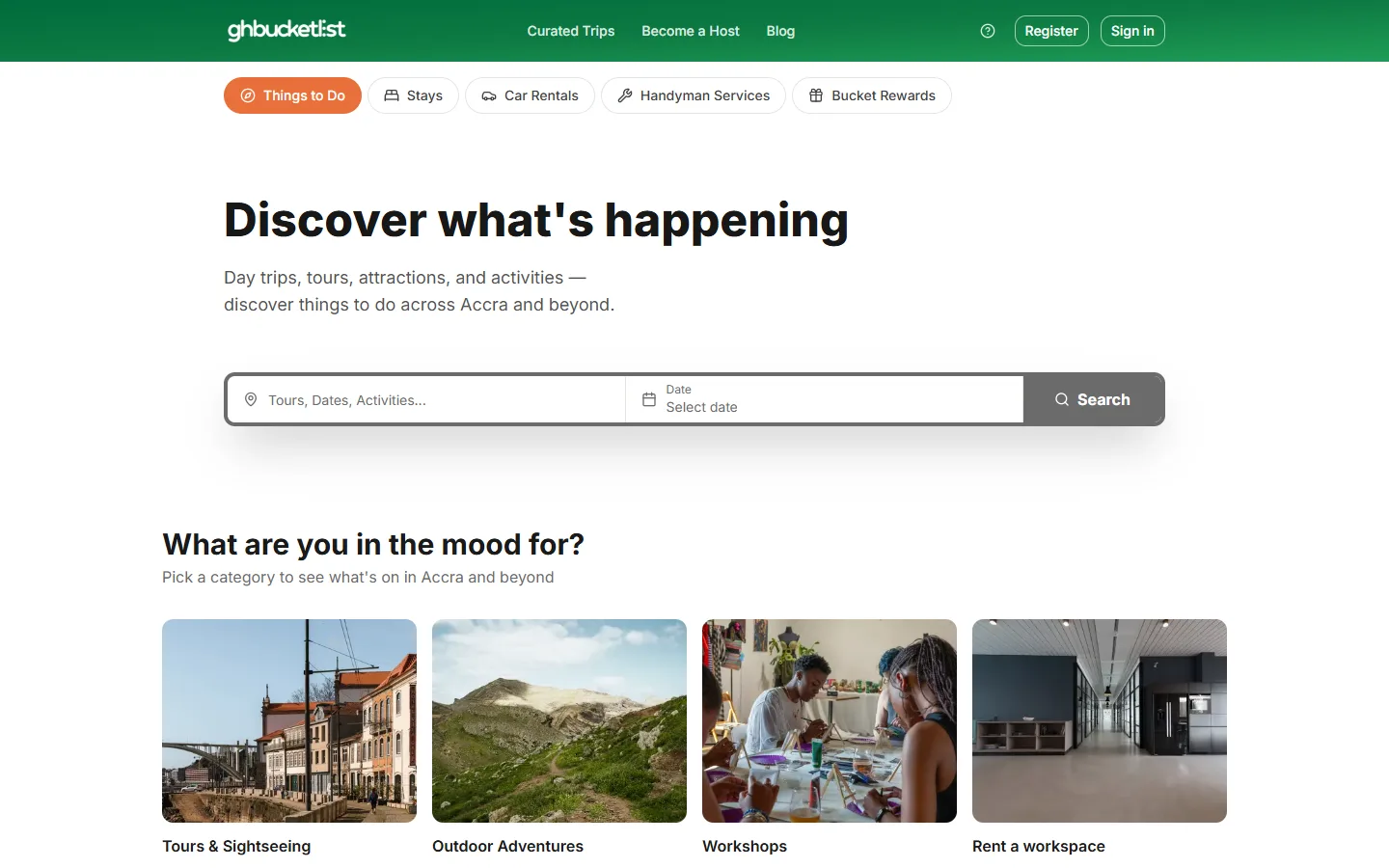Switch to the Stays tab

click(413, 95)
